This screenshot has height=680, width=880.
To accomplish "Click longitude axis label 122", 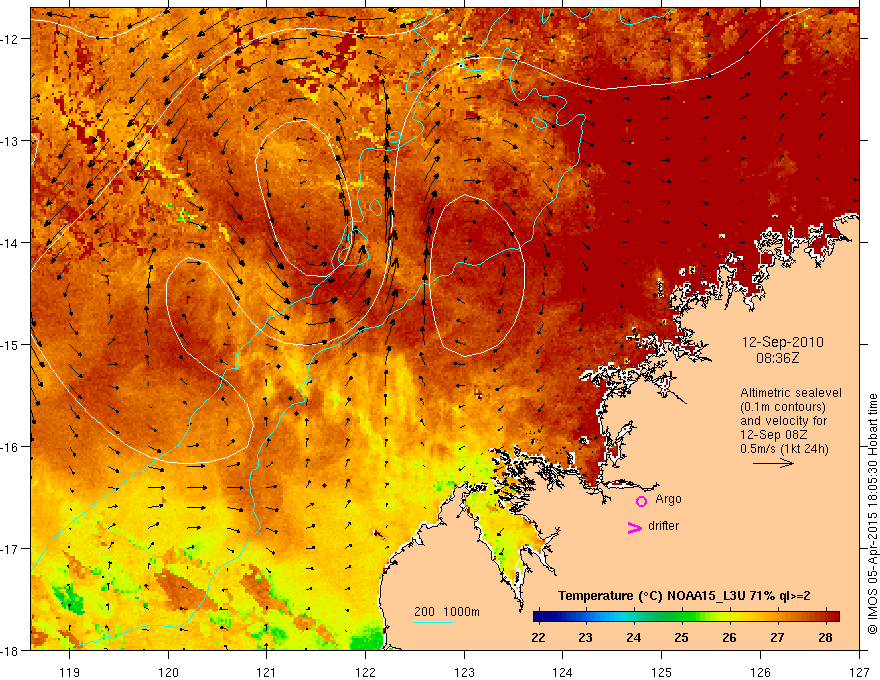I will [365, 672].
